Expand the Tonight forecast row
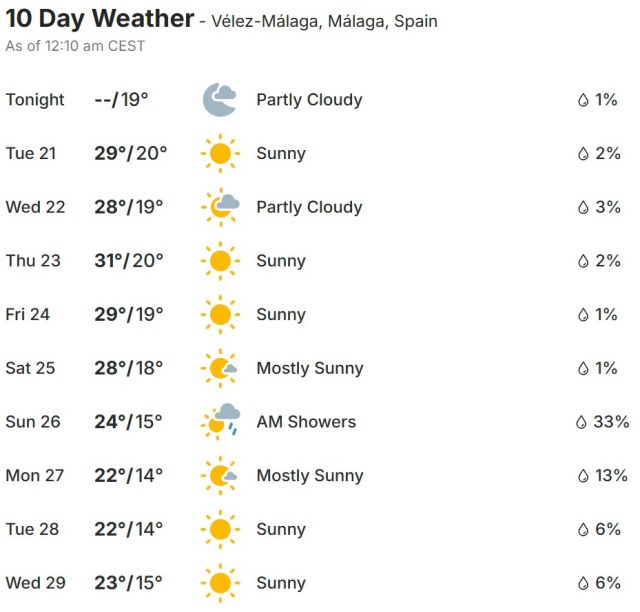 coord(35,100)
